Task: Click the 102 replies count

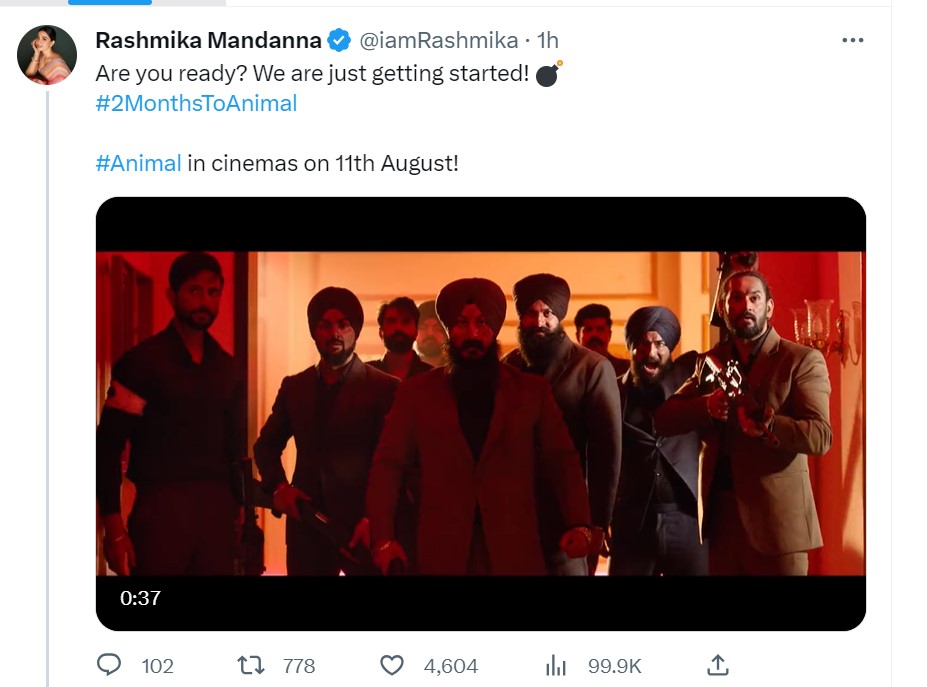Action: tap(157, 665)
